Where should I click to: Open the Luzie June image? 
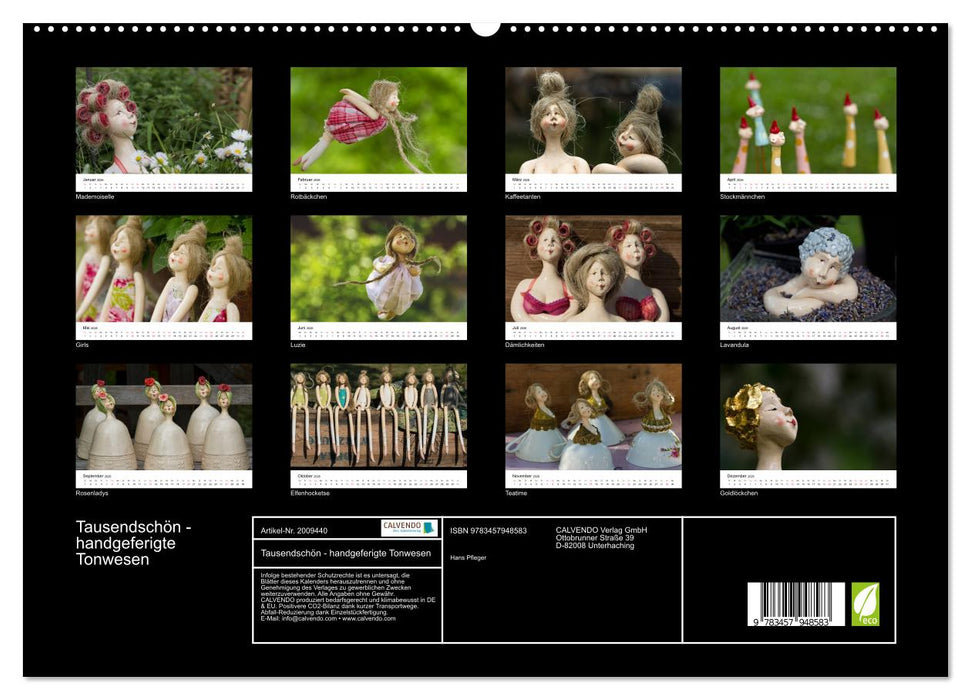[378, 269]
